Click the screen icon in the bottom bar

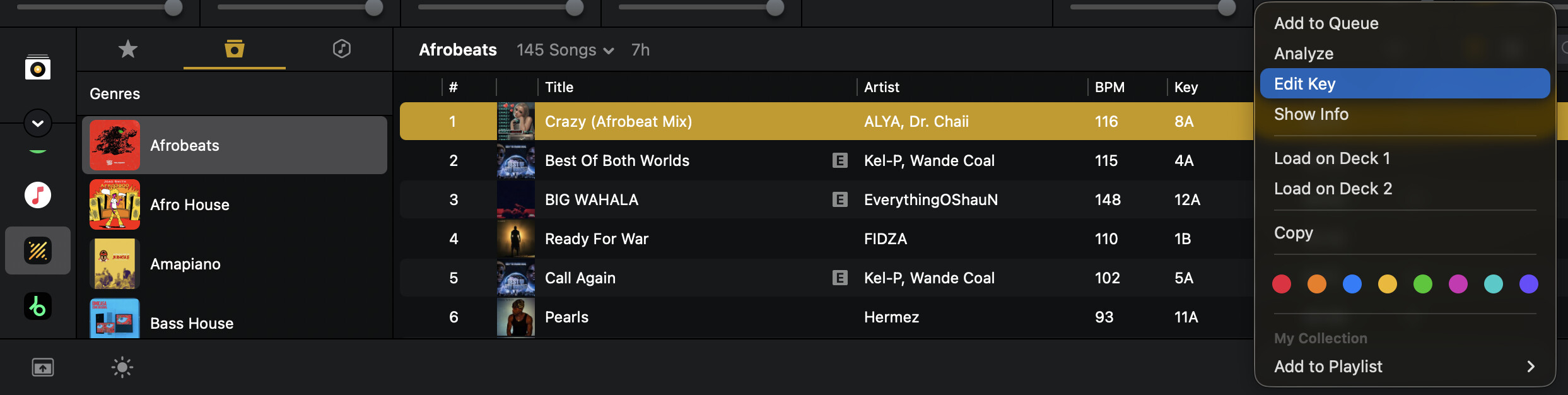(x=43, y=367)
